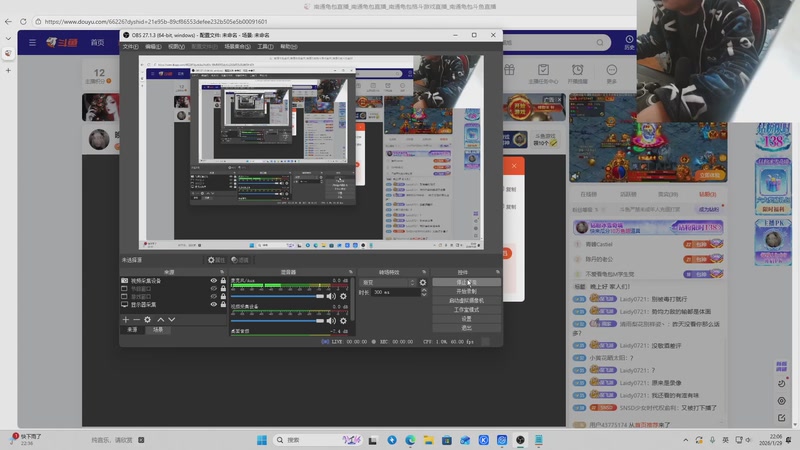Click the browser address bar URL

[x=156, y=21]
